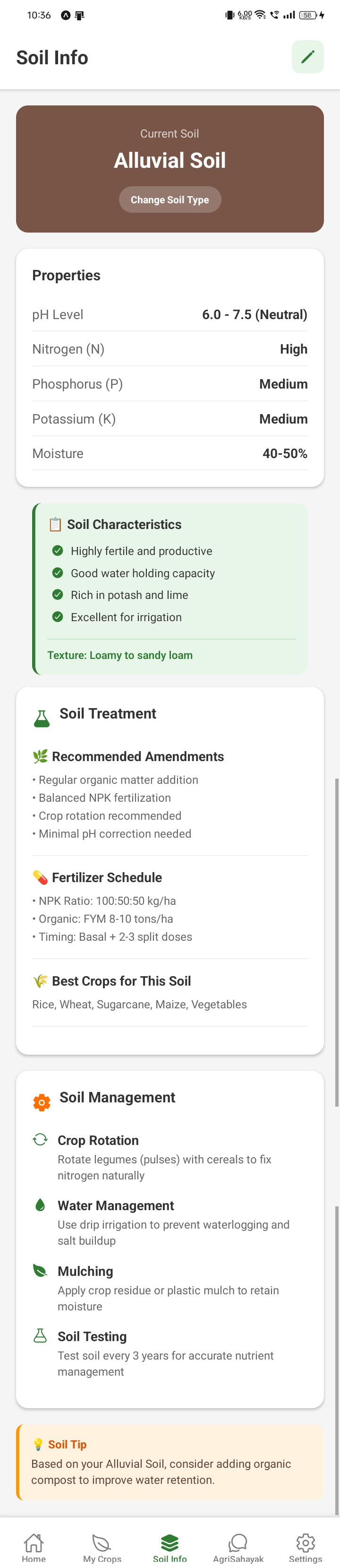The width and height of the screenshot is (340, 1568).
Task: Open the edit pencil icon in Soil Info header
Action: (x=307, y=57)
